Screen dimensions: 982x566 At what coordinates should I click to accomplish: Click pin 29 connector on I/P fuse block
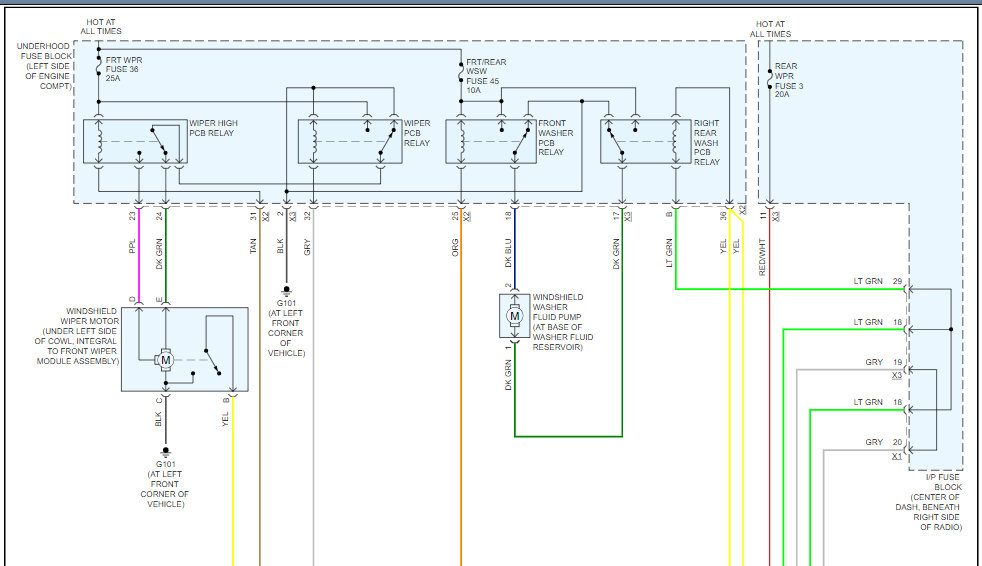(x=906, y=290)
